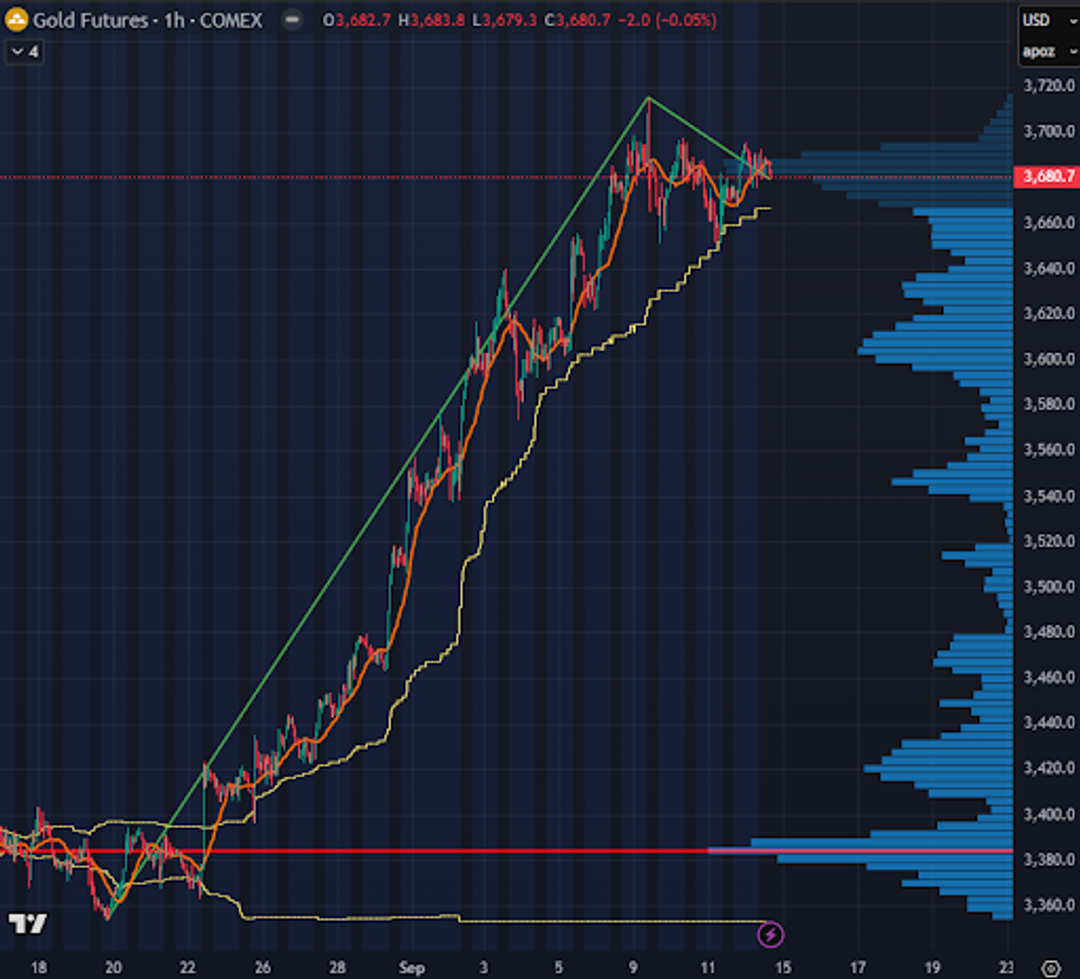This screenshot has width=1080, height=979.
Task: Click the current price label 3,680.7
Action: click(x=1048, y=176)
